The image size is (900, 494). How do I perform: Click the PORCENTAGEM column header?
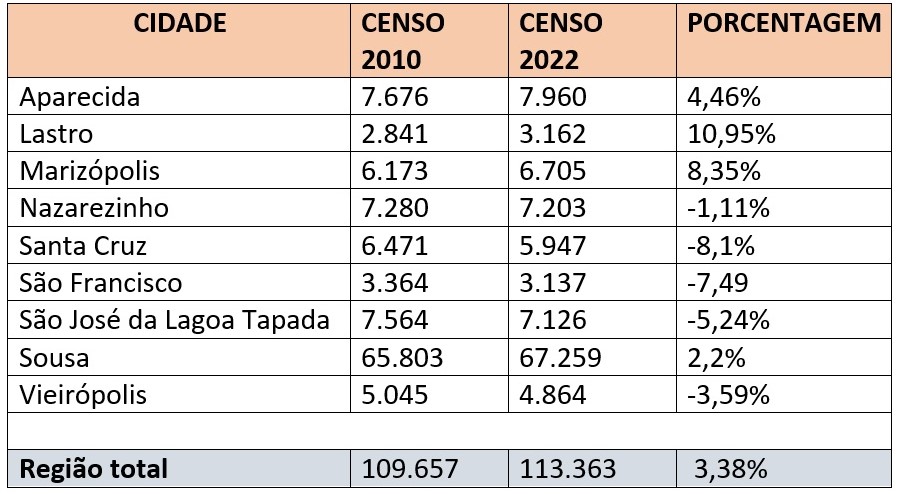(x=784, y=23)
